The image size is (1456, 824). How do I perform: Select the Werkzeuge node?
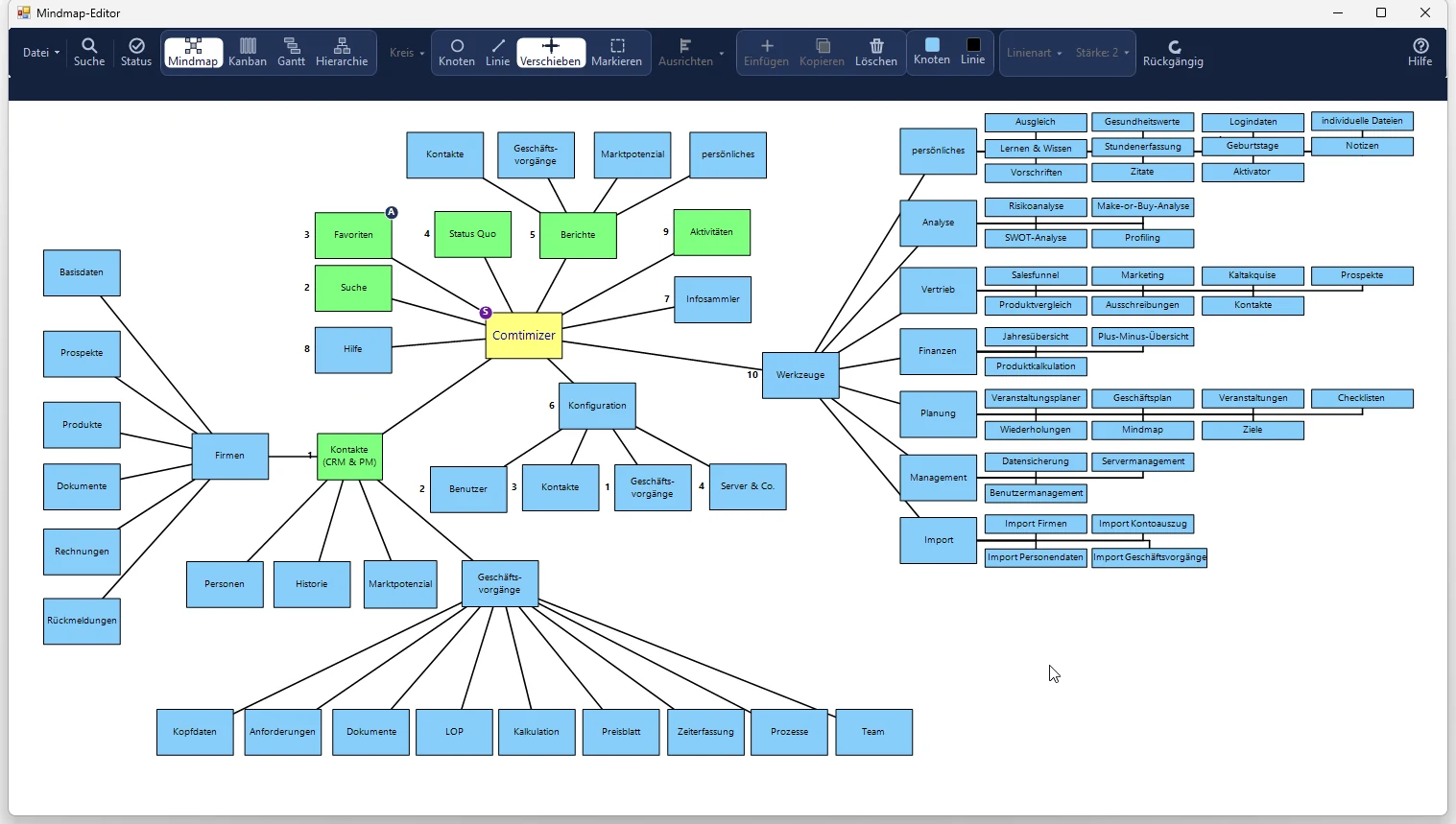pos(800,375)
